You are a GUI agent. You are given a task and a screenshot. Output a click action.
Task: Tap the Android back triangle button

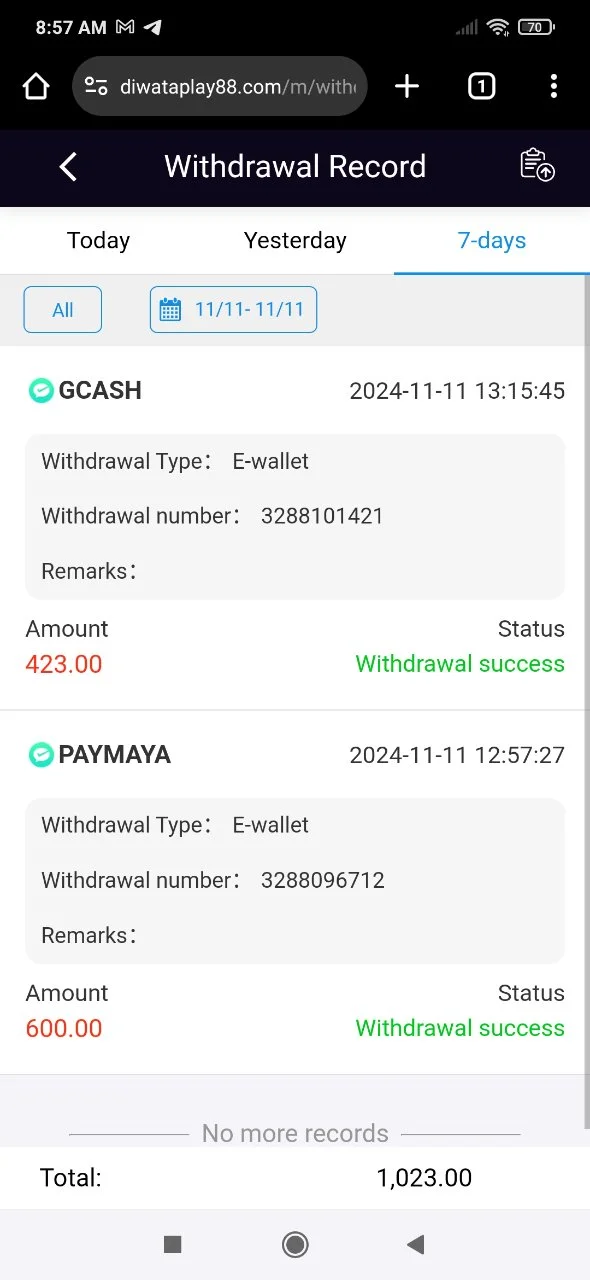(416, 1244)
